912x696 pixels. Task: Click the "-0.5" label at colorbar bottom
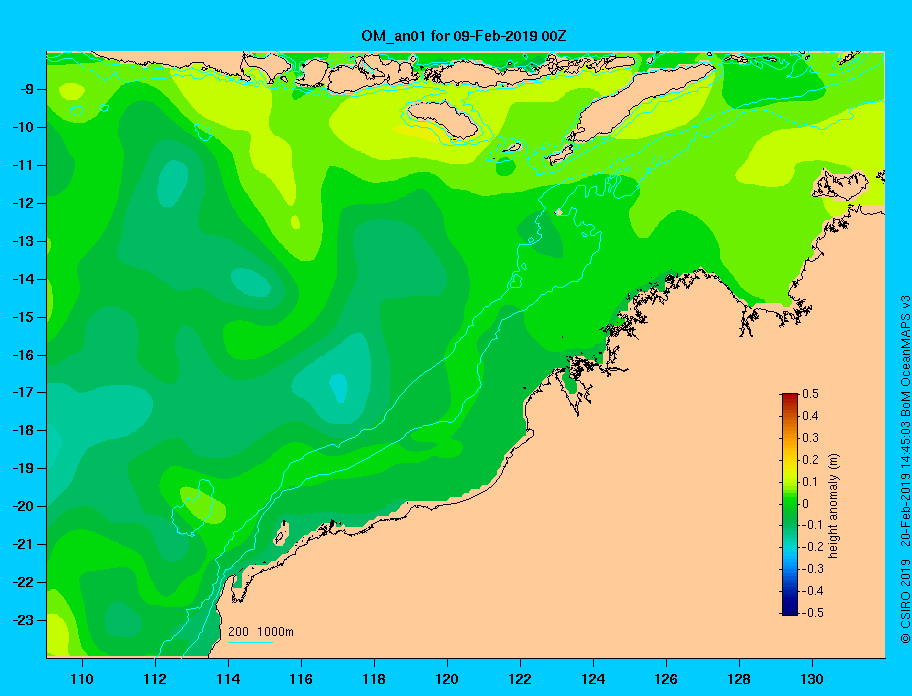coord(813,613)
